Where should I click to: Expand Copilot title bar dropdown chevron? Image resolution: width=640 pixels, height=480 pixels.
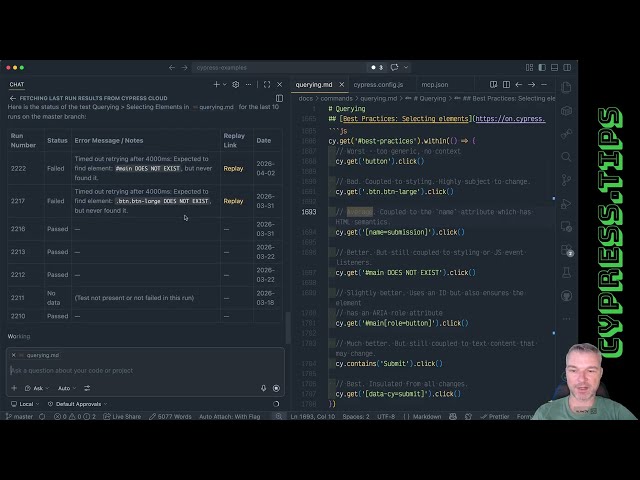coord(406,67)
